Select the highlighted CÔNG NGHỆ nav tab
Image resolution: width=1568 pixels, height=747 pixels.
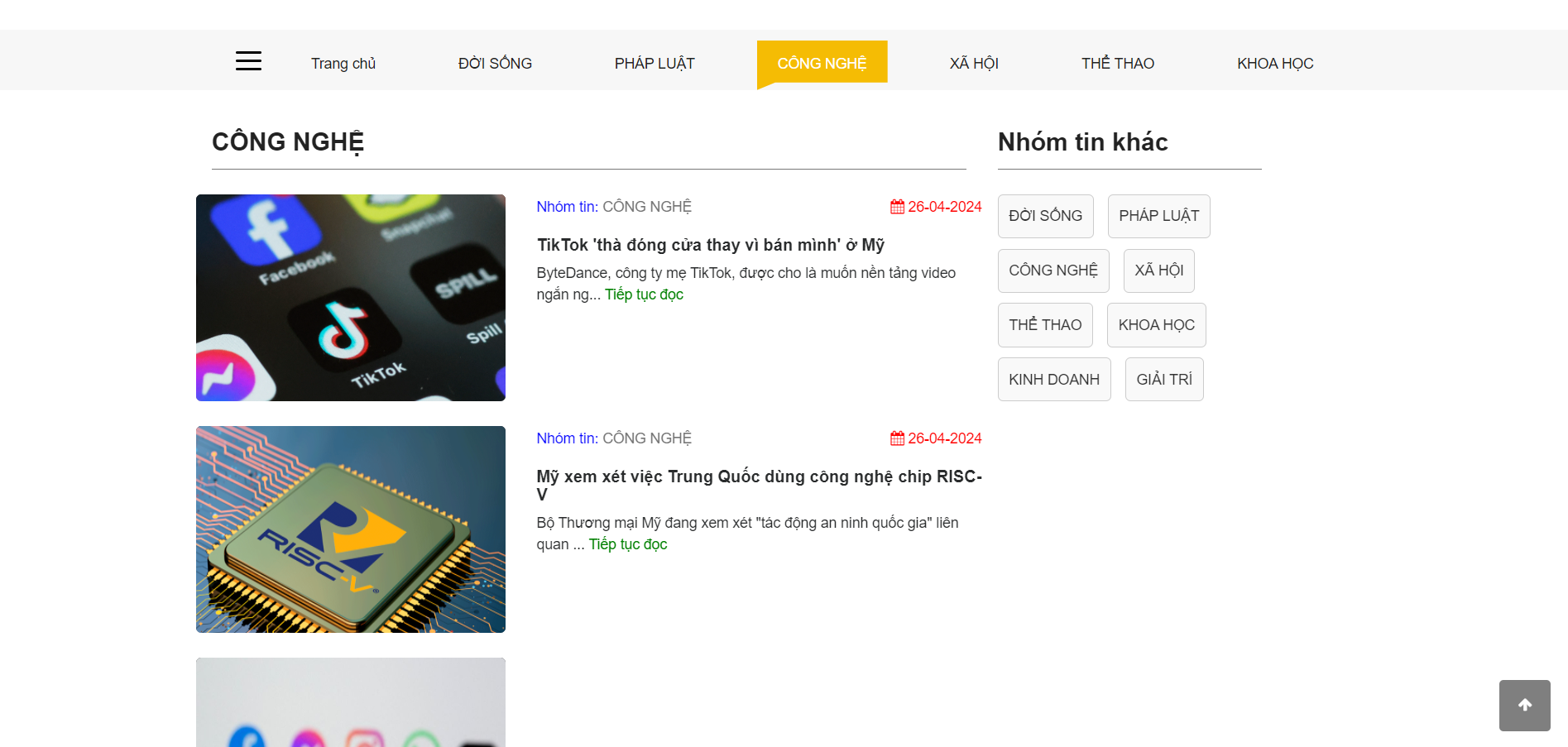coord(822,63)
